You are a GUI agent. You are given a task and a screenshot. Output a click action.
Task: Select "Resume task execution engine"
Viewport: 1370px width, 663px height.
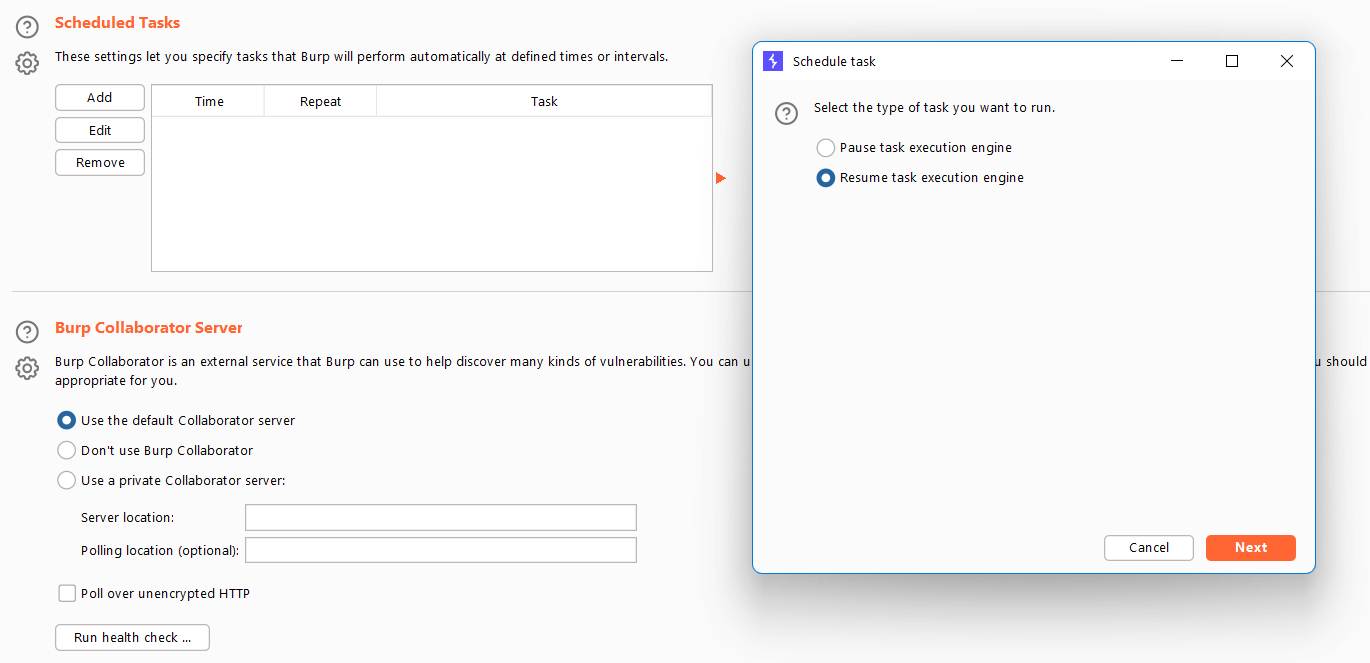(x=826, y=178)
